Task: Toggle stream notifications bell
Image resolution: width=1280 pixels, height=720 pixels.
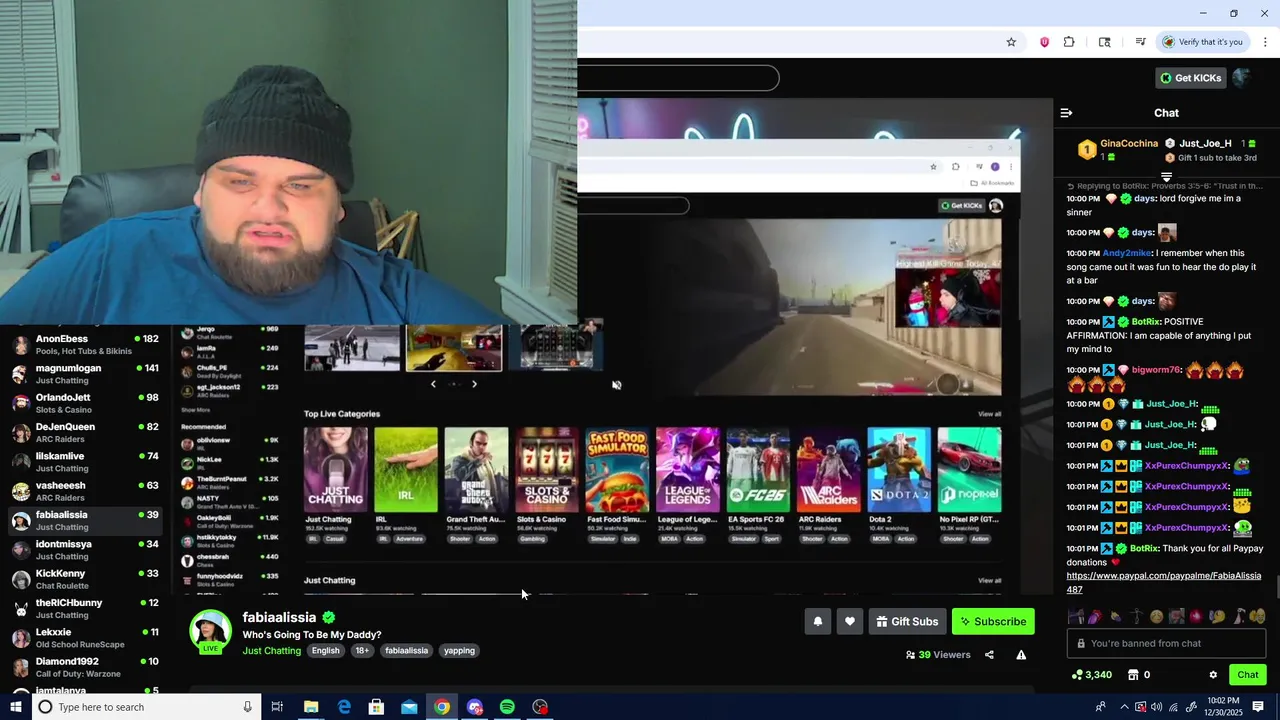Action: tap(817, 622)
